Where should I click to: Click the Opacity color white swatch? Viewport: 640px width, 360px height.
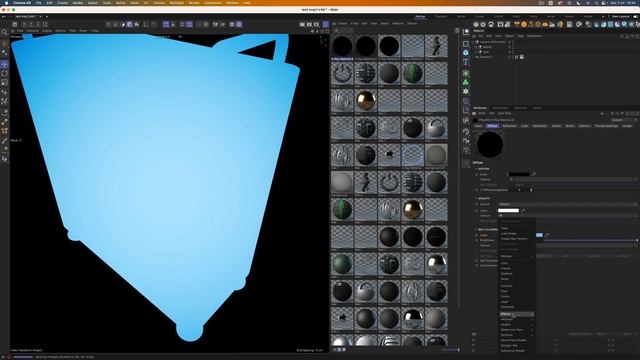tap(509, 211)
